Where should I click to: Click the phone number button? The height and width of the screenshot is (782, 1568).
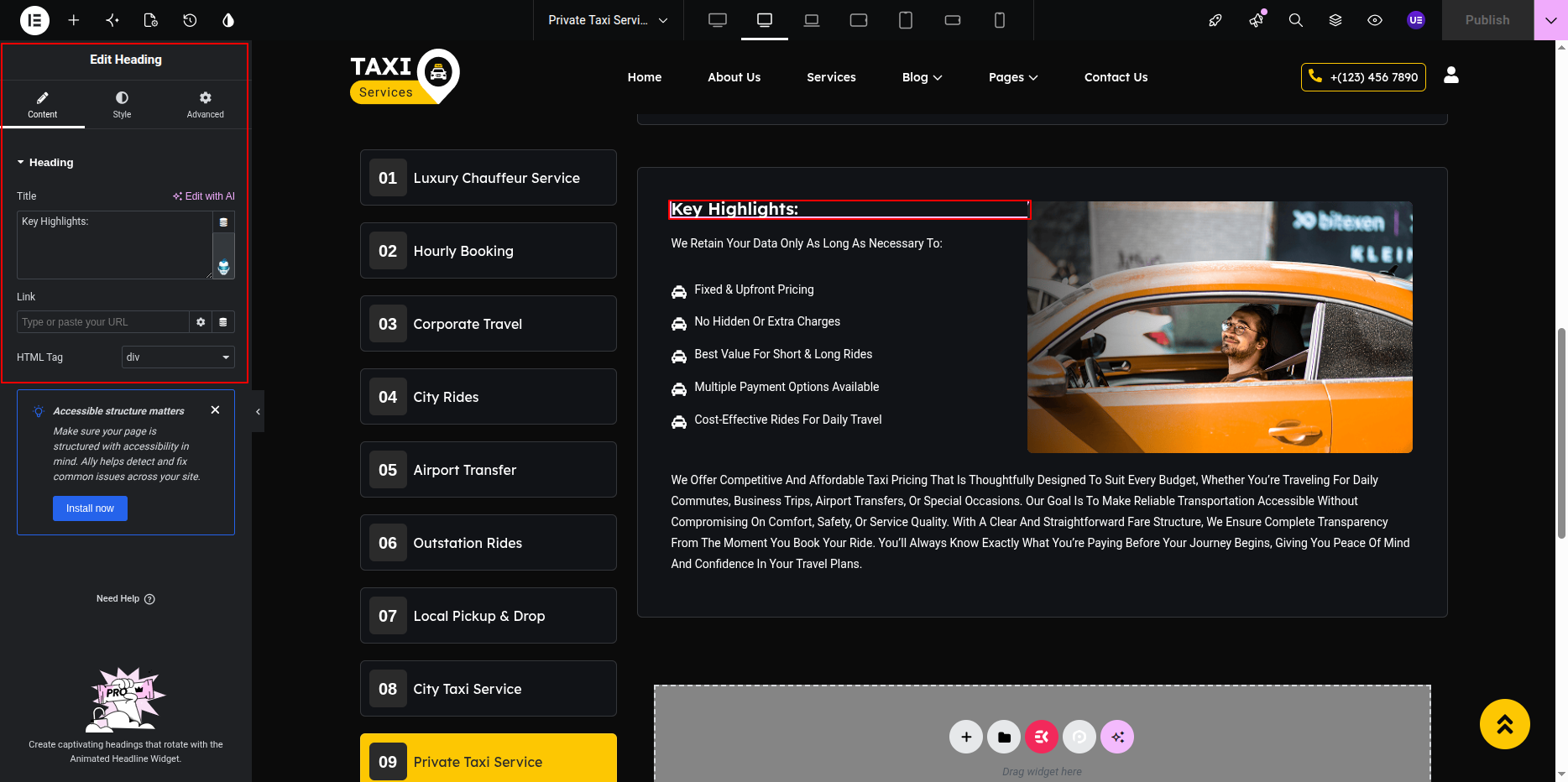[1363, 77]
